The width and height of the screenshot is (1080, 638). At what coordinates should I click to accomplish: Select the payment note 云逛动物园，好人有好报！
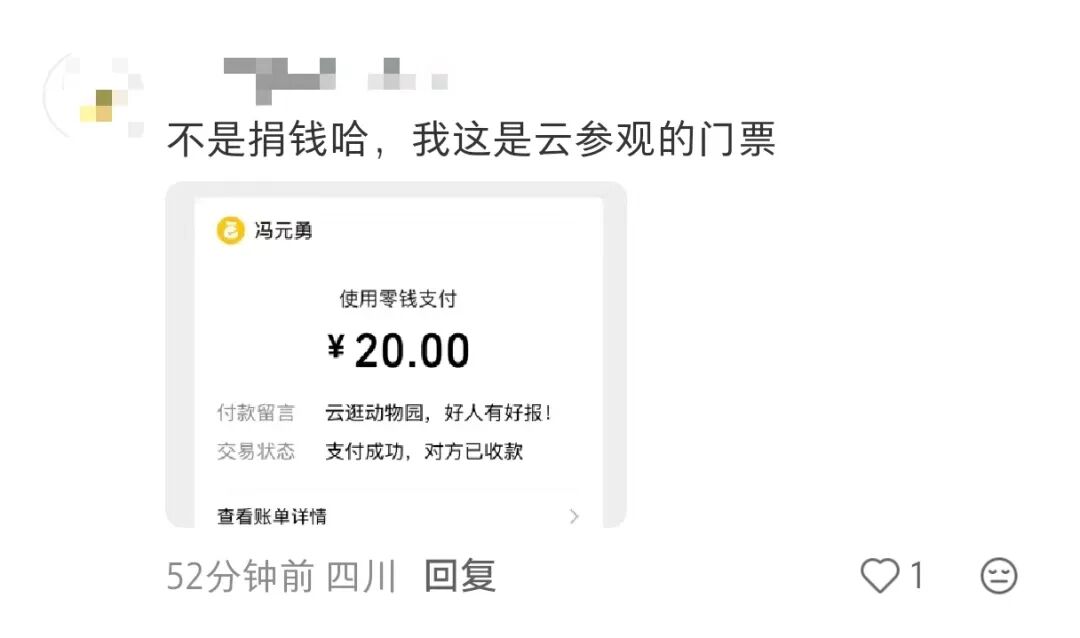pos(438,412)
